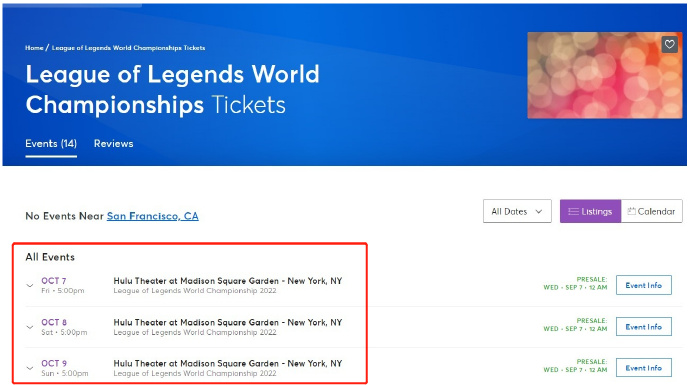Click League of Legends World Championships Tickets breadcrumb
The width and height of the screenshot is (690, 385).
[128, 48]
